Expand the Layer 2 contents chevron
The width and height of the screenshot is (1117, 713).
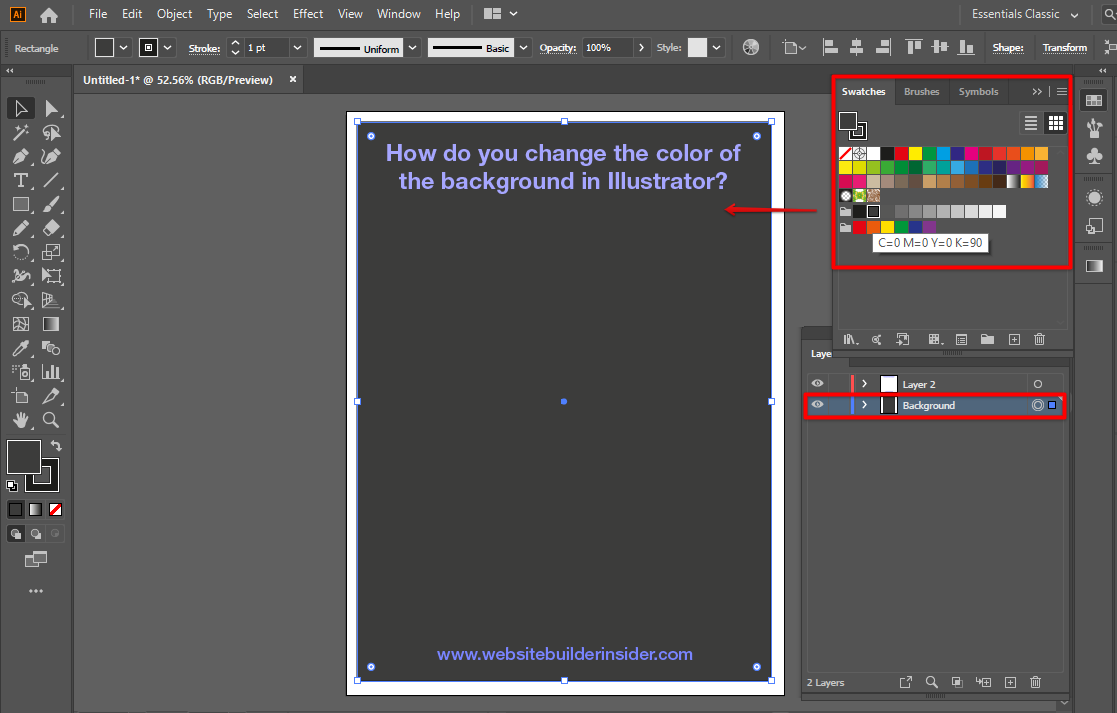tap(864, 384)
